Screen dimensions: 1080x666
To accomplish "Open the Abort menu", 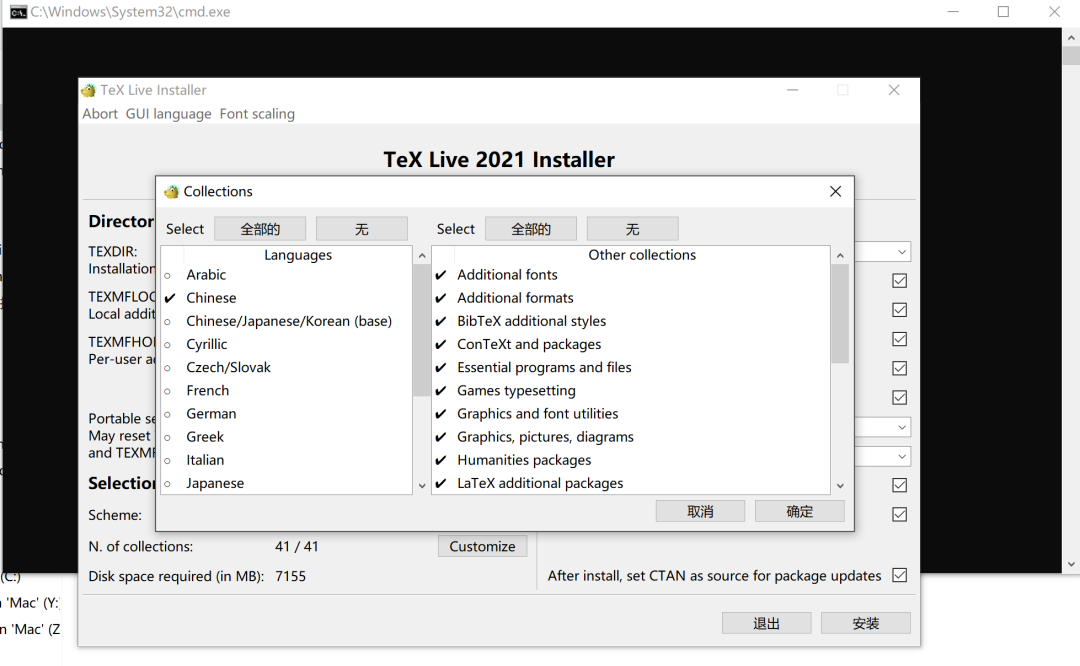I will click(x=100, y=114).
